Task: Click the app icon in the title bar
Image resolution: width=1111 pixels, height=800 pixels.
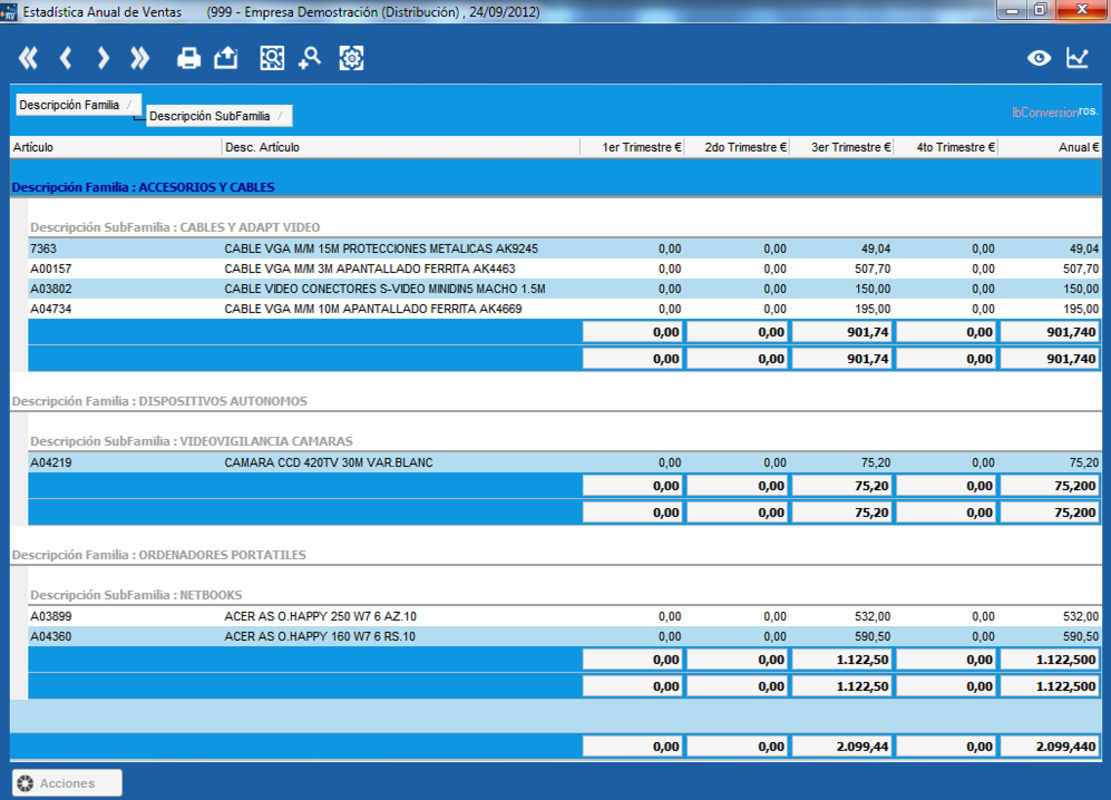Action: (9, 12)
